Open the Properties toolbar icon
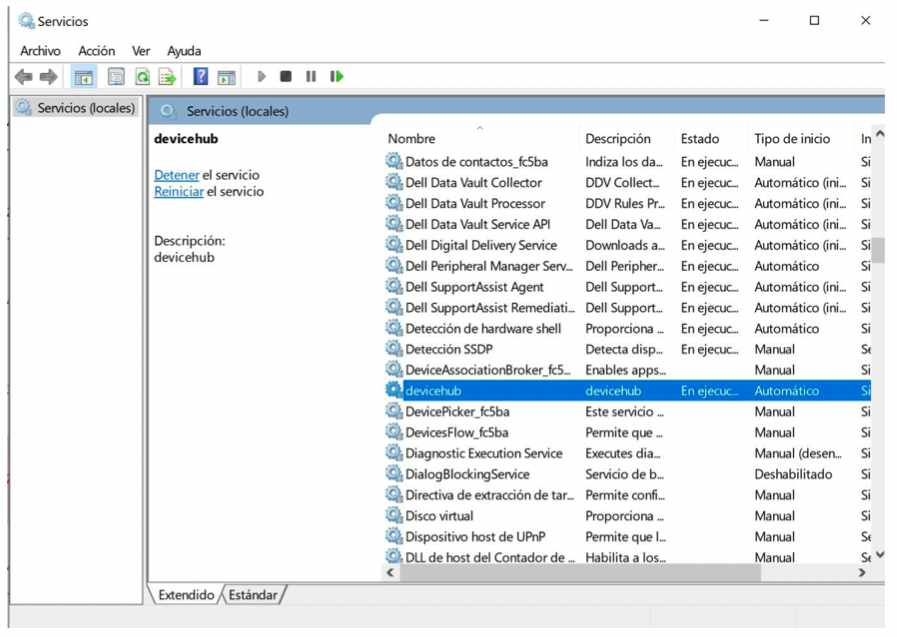 click(116, 77)
